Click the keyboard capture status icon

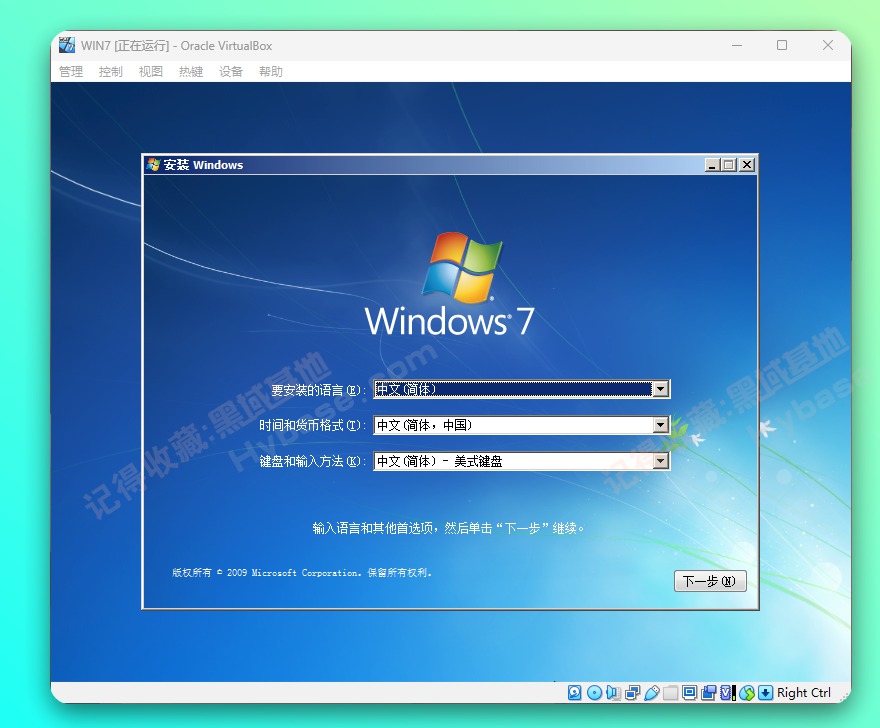coord(764,692)
